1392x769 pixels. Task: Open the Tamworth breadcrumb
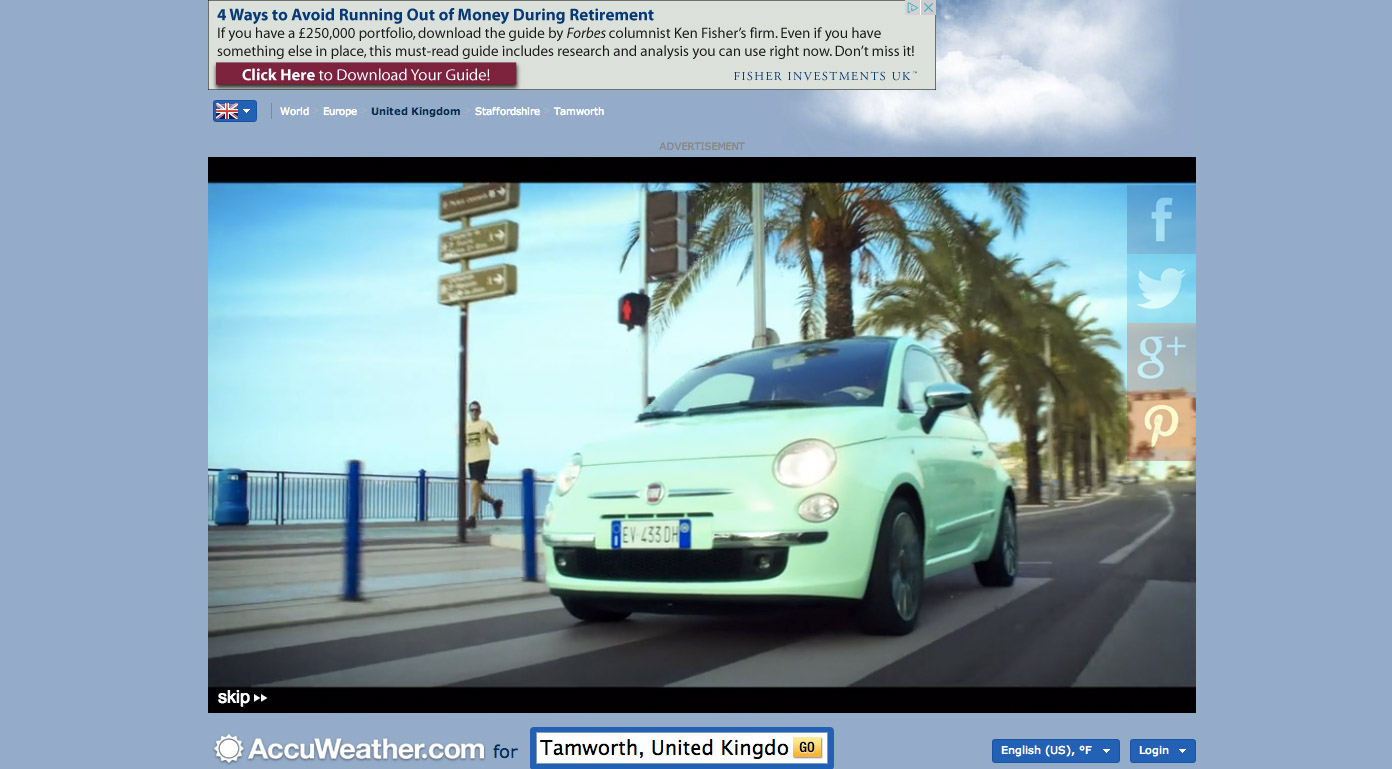click(579, 111)
